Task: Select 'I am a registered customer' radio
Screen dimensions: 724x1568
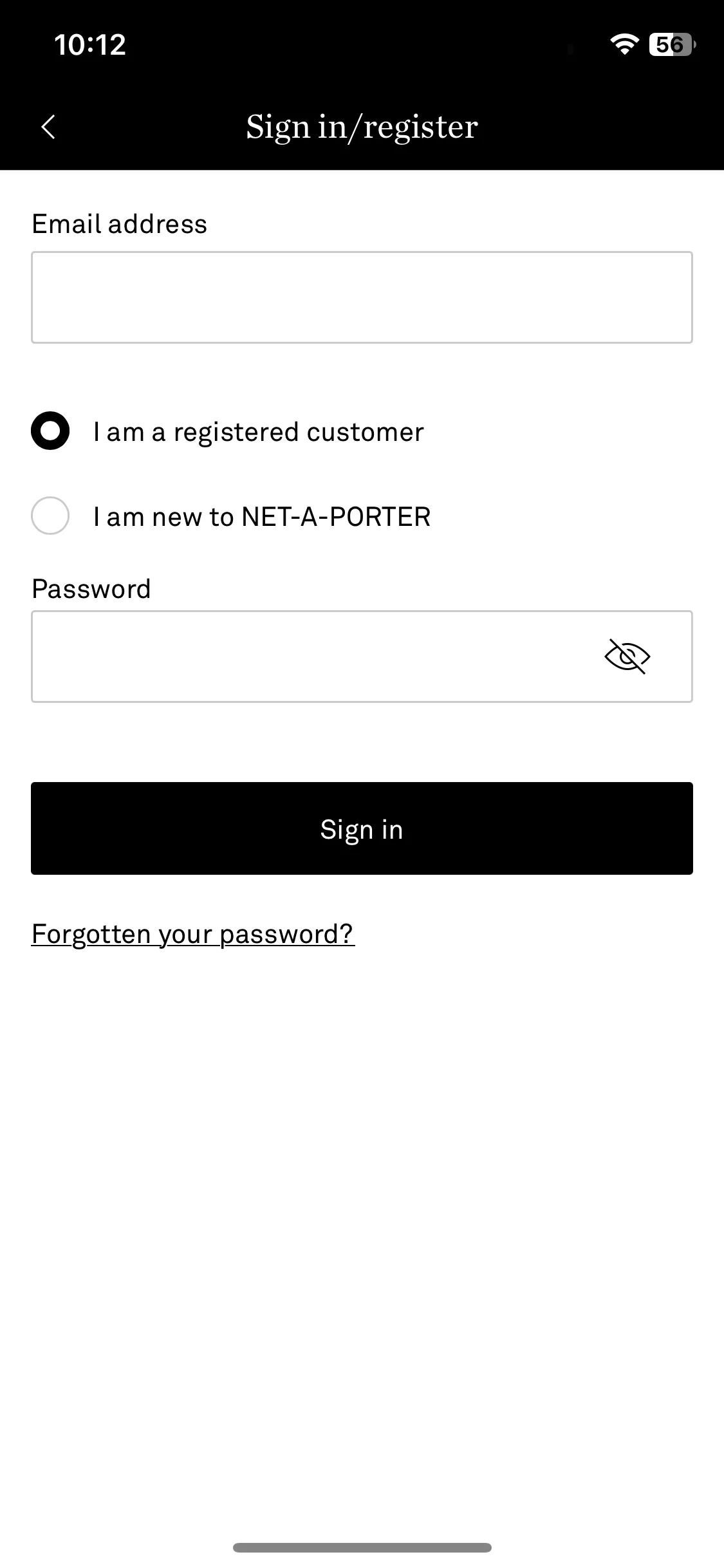Action: [50, 431]
